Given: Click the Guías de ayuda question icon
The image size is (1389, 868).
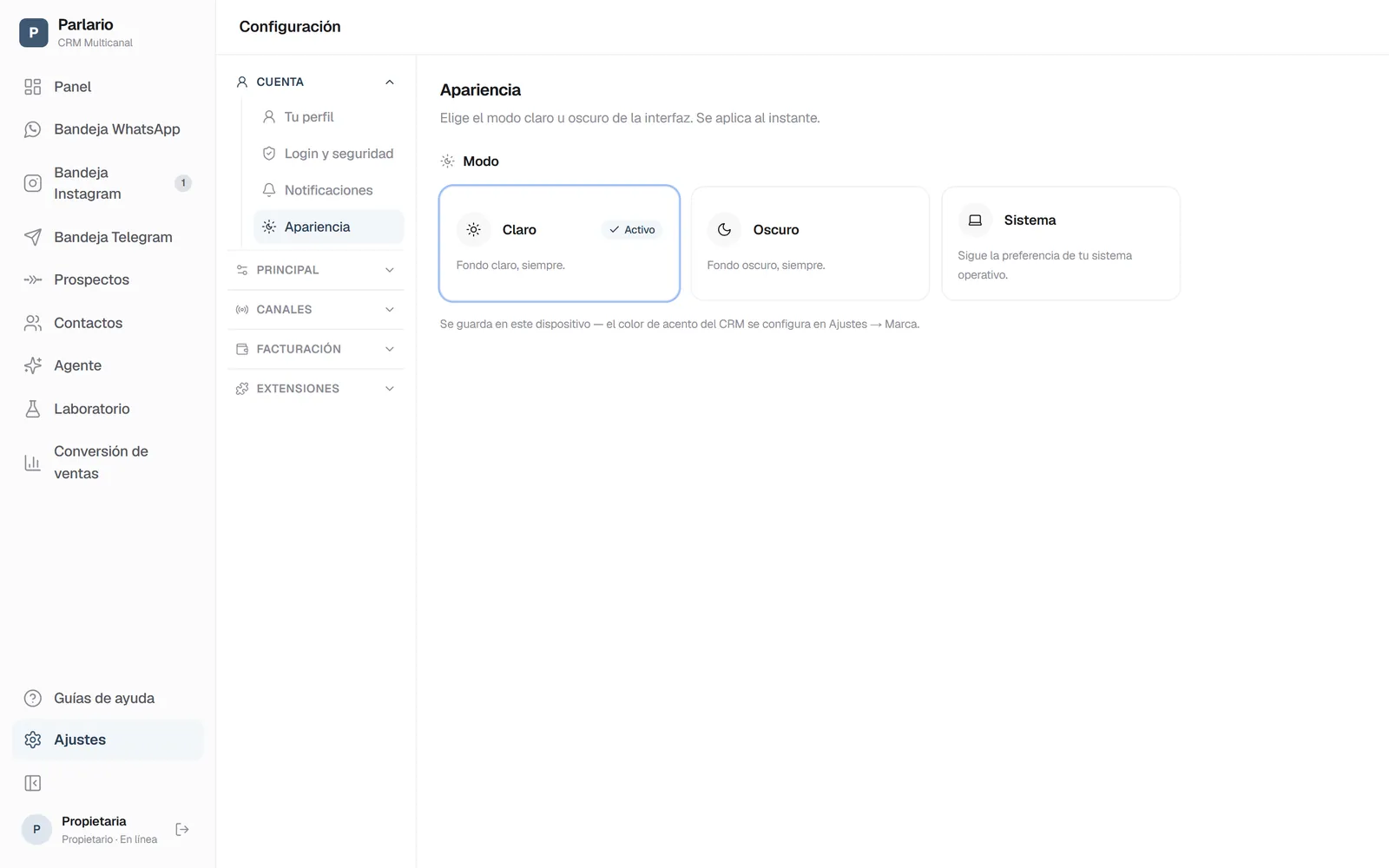Looking at the screenshot, I should tap(33, 699).
